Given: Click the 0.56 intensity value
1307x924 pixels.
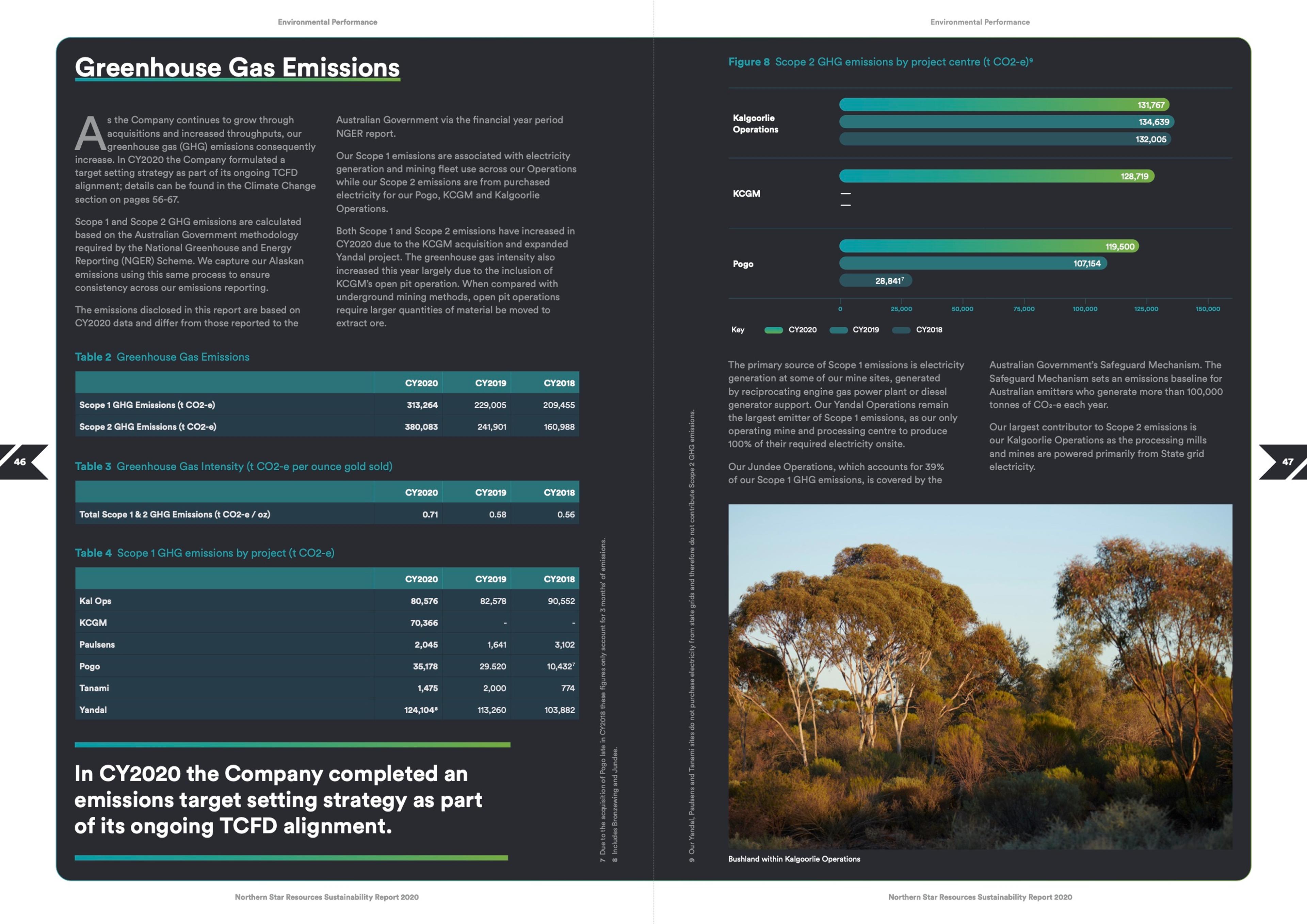Looking at the screenshot, I should (566, 514).
